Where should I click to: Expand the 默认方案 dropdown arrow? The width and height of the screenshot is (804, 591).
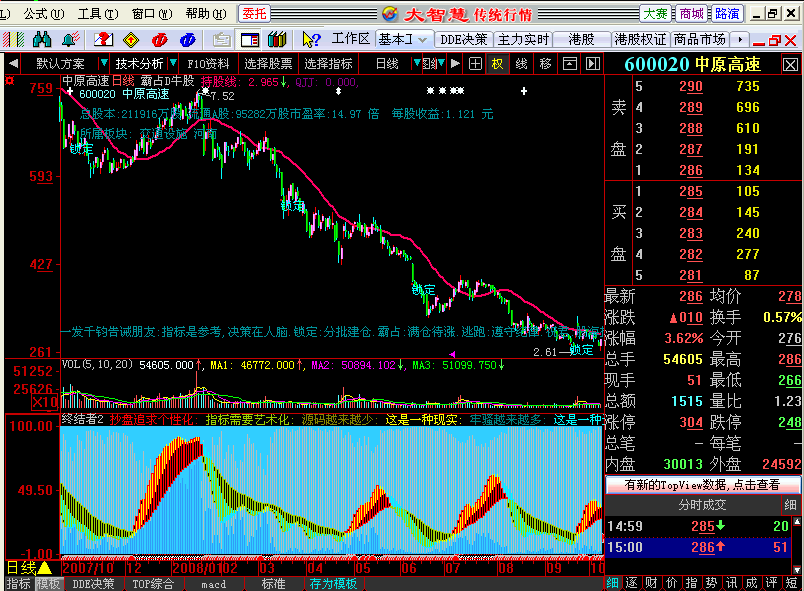[104, 64]
